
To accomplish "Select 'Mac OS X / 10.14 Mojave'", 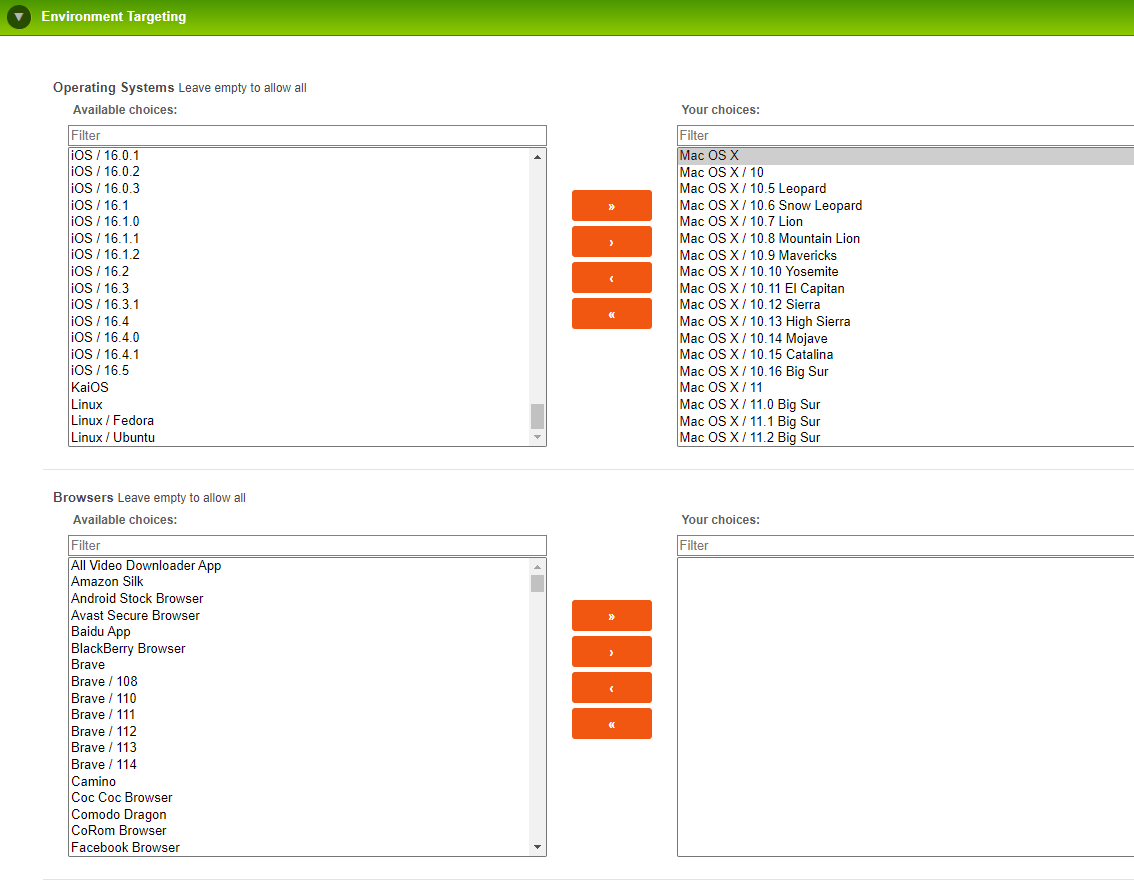I will 905,338.
